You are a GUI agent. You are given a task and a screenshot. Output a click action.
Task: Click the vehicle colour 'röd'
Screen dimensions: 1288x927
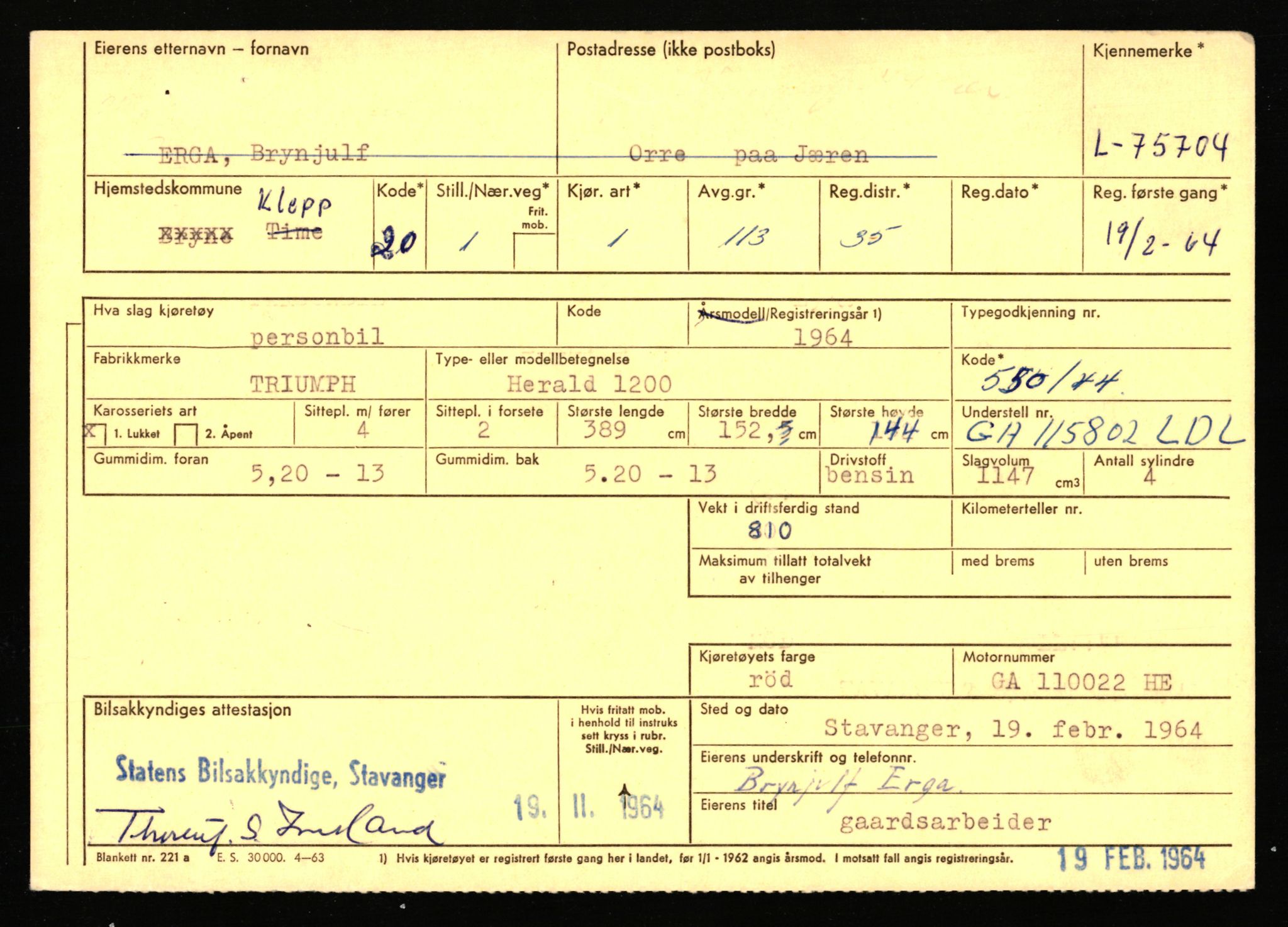coord(770,680)
